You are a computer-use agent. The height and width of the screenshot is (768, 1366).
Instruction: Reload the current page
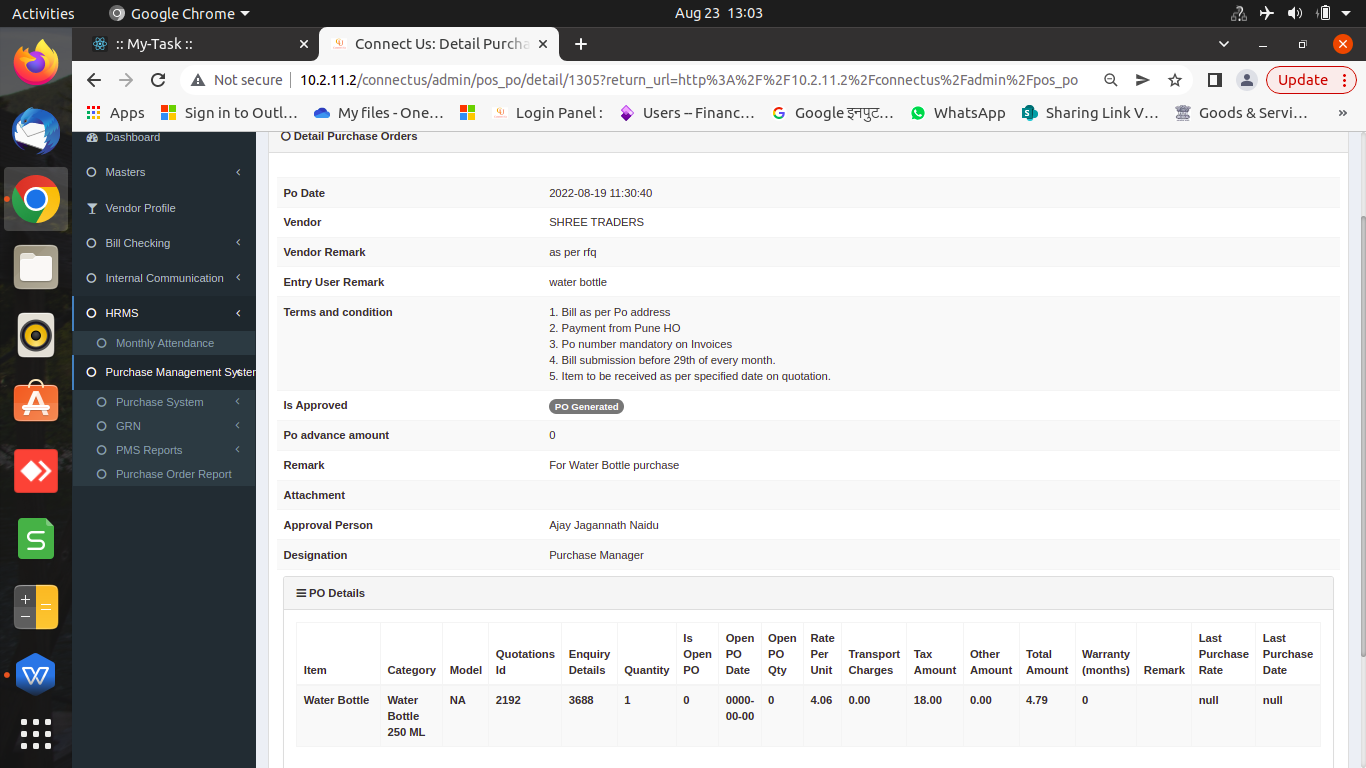pos(158,80)
